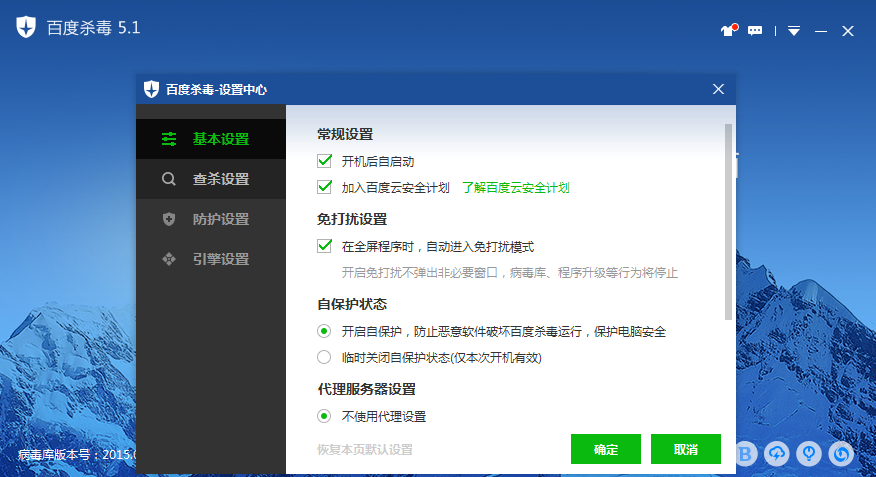Open the main menu dropdown triangle
Screen dimensions: 876x477
point(794,31)
